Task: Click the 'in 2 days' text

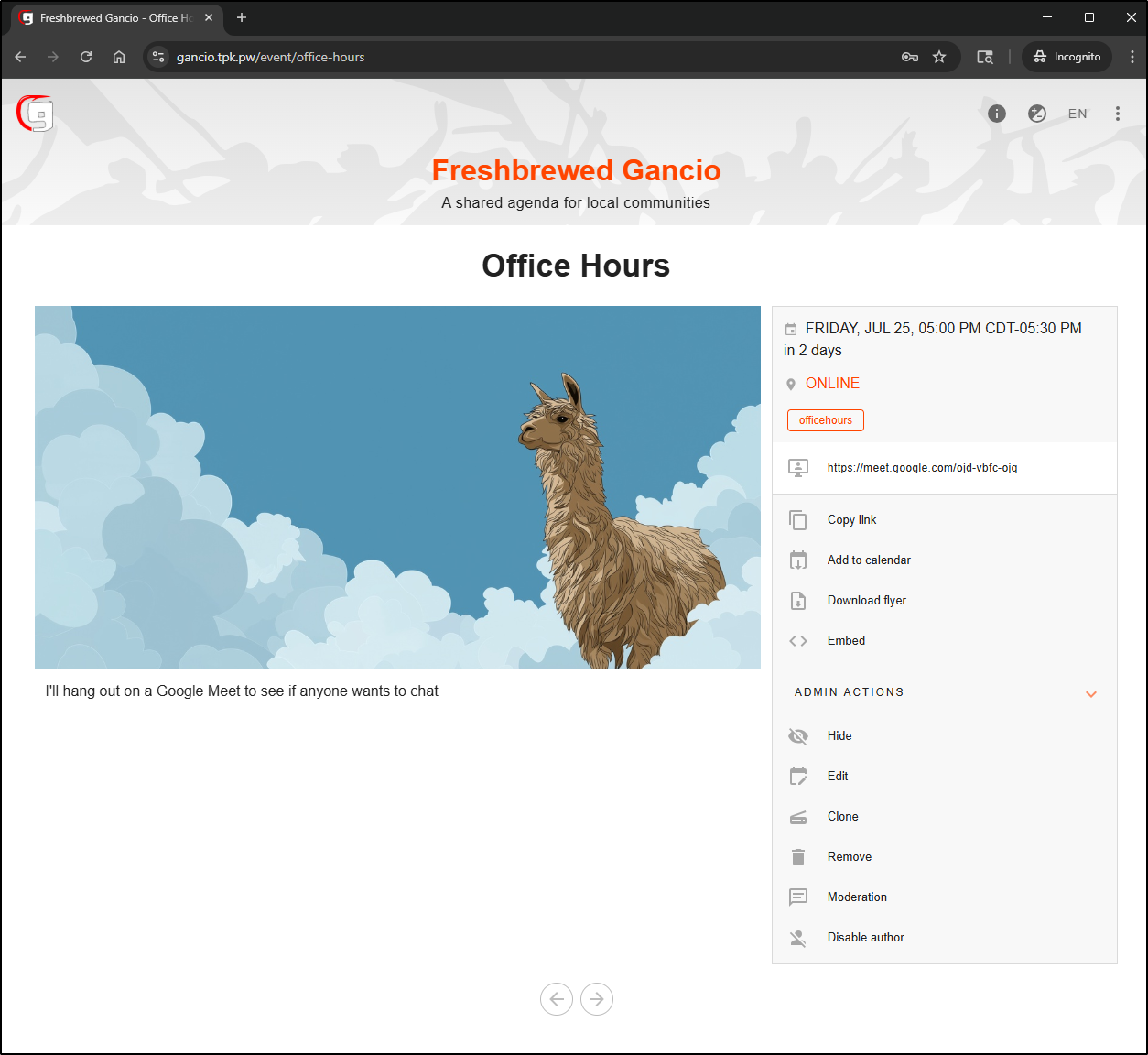Action: [x=812, y=350]
